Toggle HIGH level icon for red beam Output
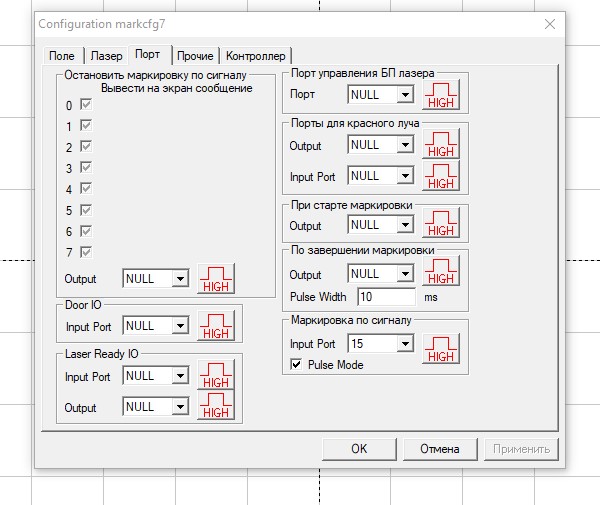Viewport: 600px width, 505px height. click(441, 145)
